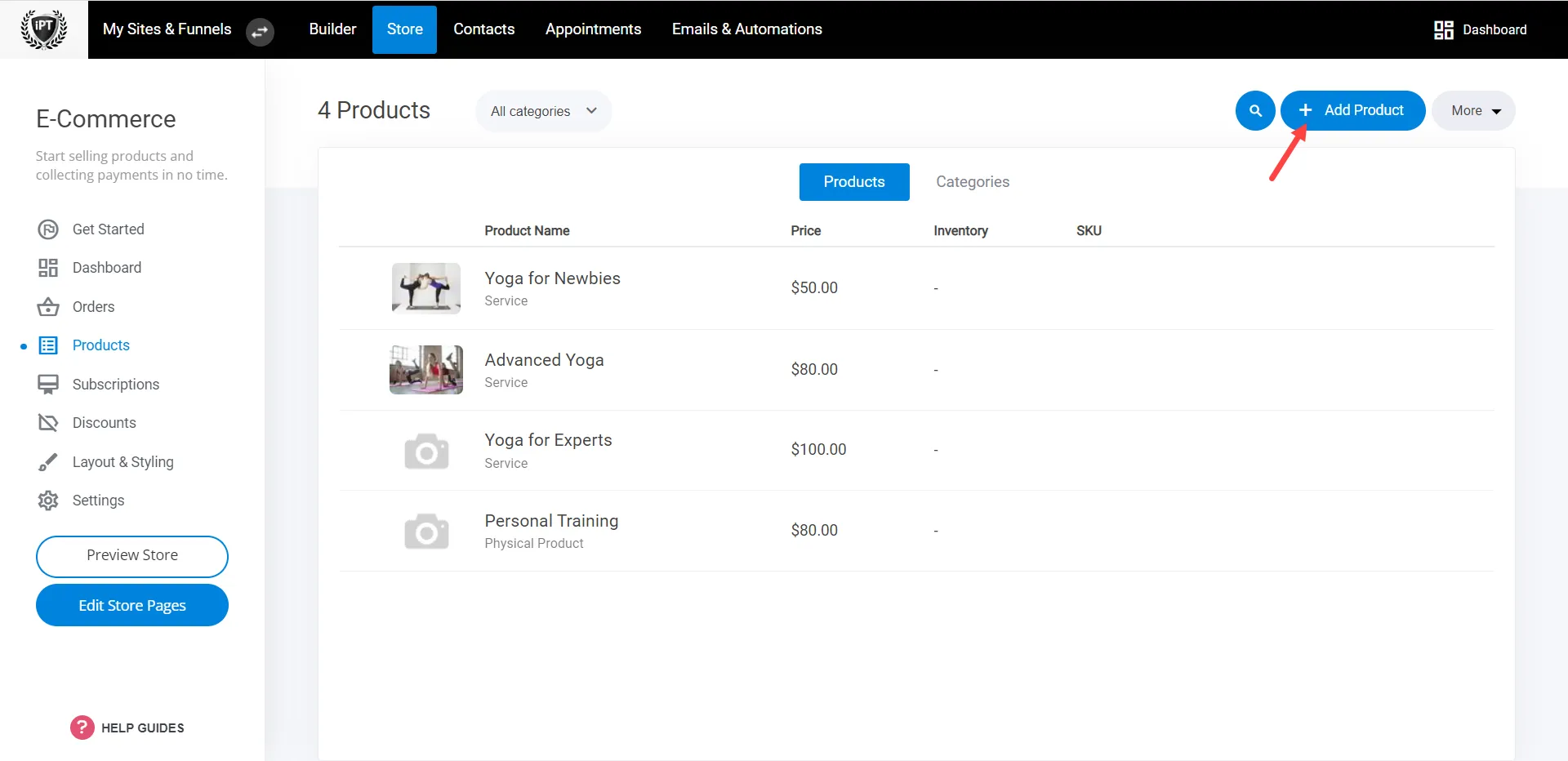Viewport: 1568px width, 761px height.
Task: Click the search magnifier icon
Action: 1255,110
